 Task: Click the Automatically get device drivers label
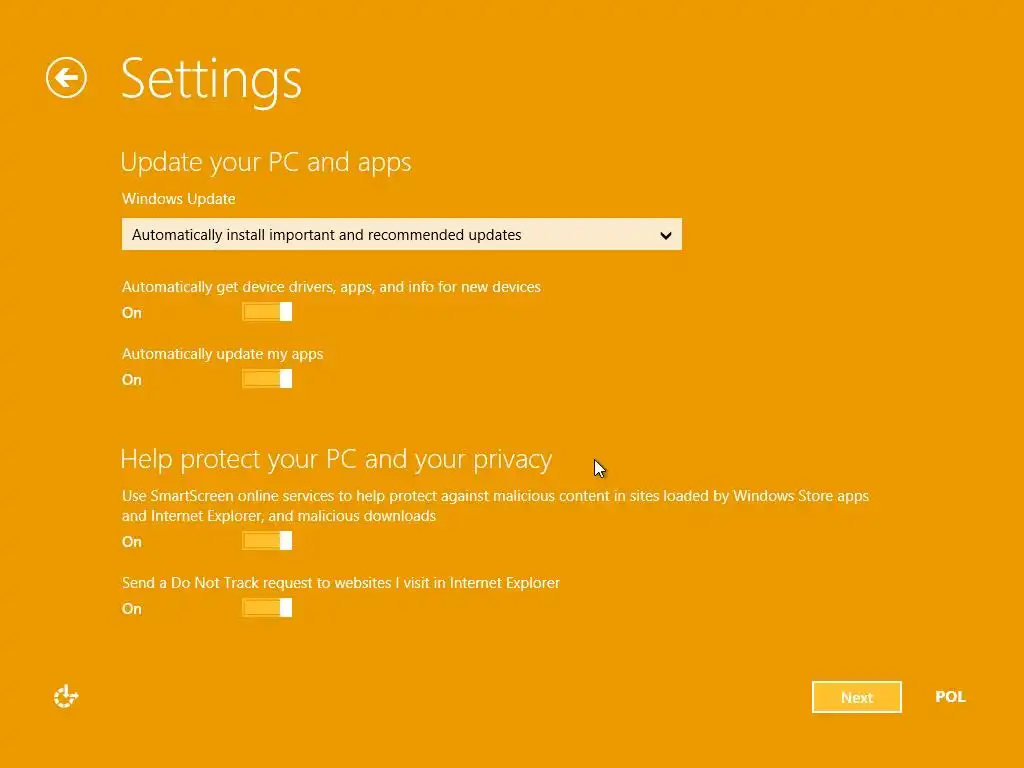[x=331, y=287]
